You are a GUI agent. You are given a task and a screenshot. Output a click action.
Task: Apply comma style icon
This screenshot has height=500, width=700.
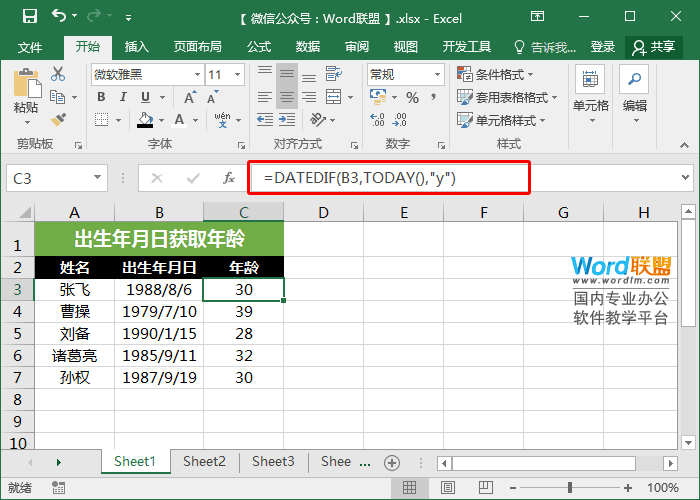433,97
